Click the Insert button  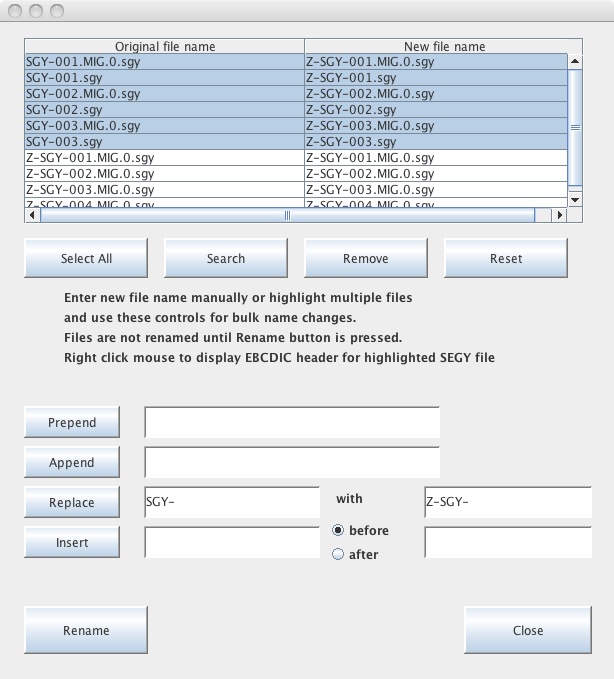72,542
